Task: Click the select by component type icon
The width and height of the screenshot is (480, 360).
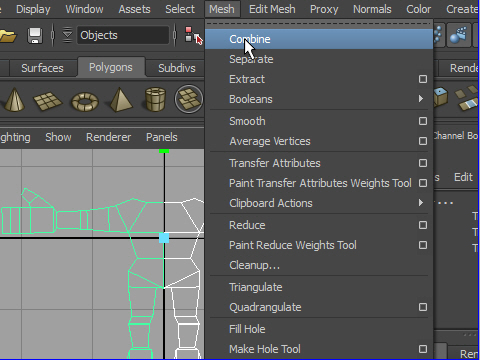Action: click(x=194, y=36)
